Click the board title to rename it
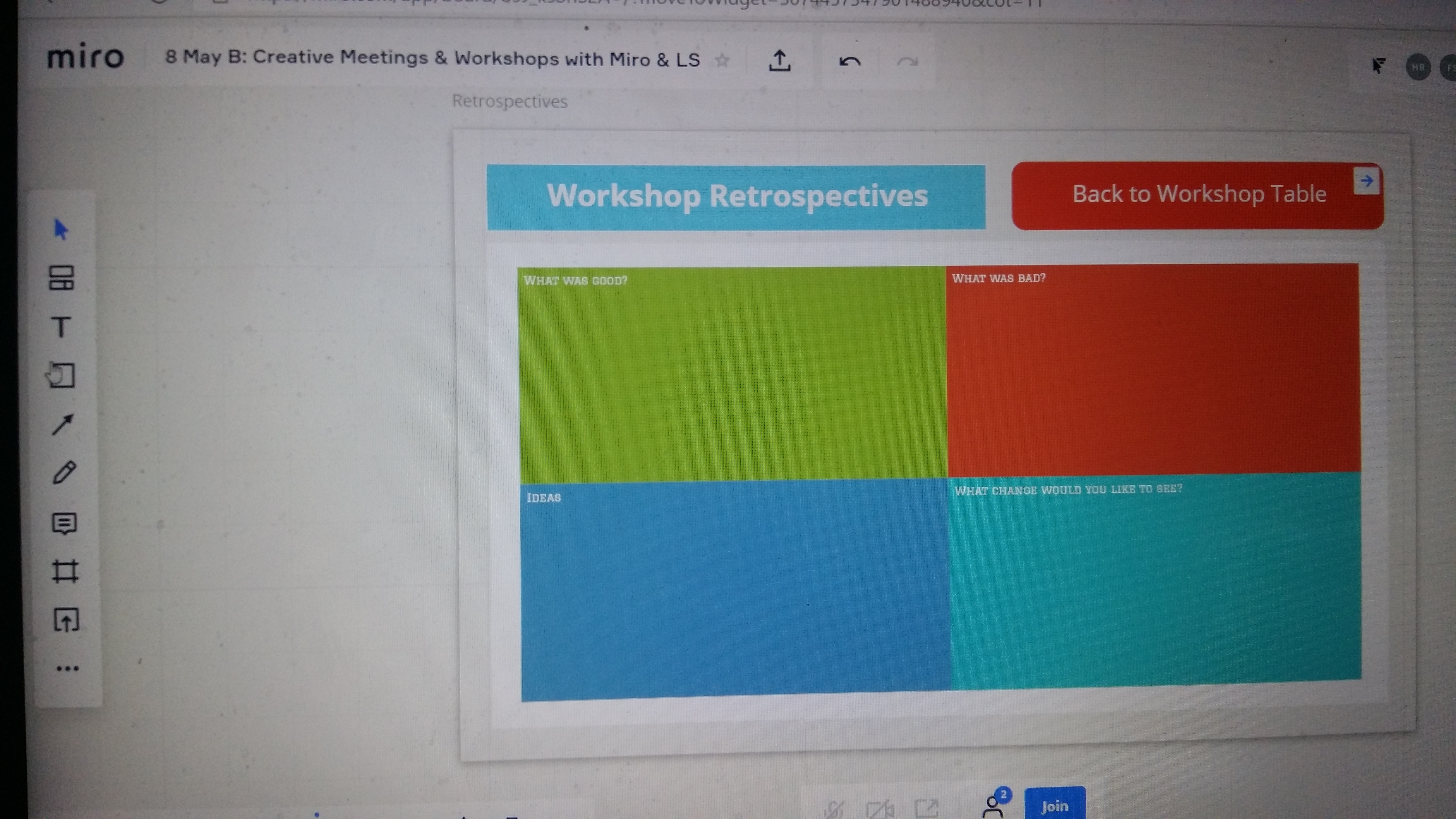Viewport: 1456px width, 819px height. [x=432, y=58]
